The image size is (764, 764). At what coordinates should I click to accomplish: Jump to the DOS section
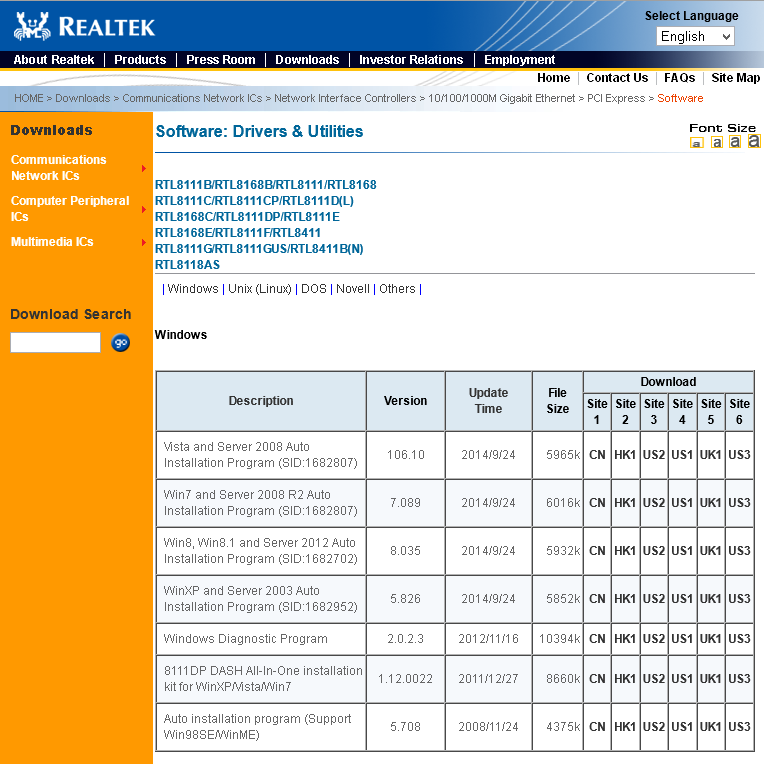coord(314,289)
